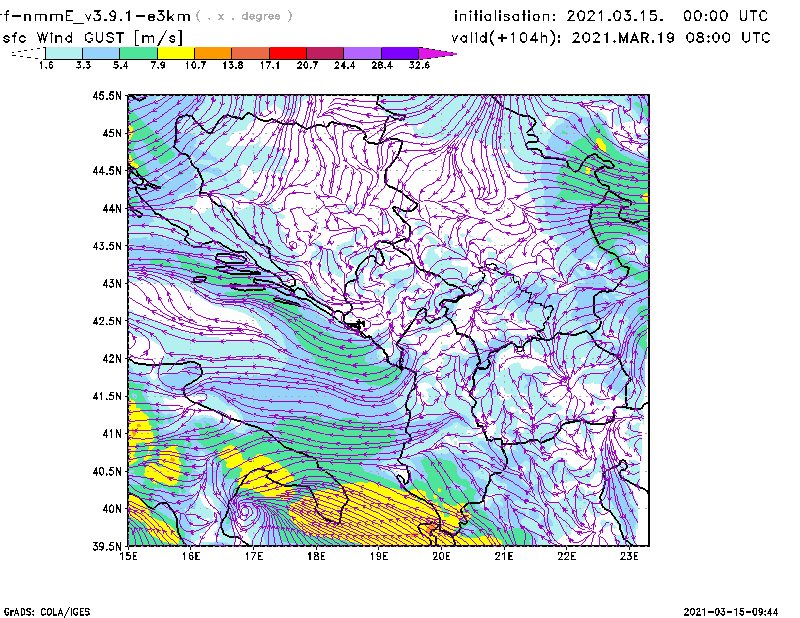
Task: Click the '40.5N' latitude label
Action: pos(107,471)
